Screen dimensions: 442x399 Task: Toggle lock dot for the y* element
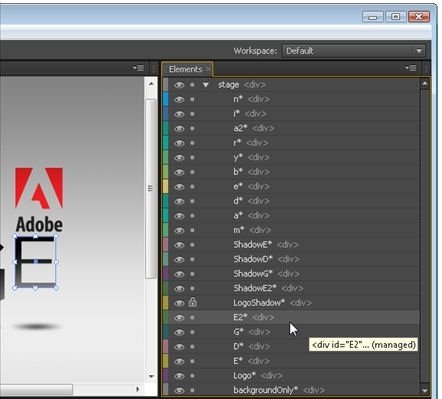pyautogui.click(x=192, y=158)
